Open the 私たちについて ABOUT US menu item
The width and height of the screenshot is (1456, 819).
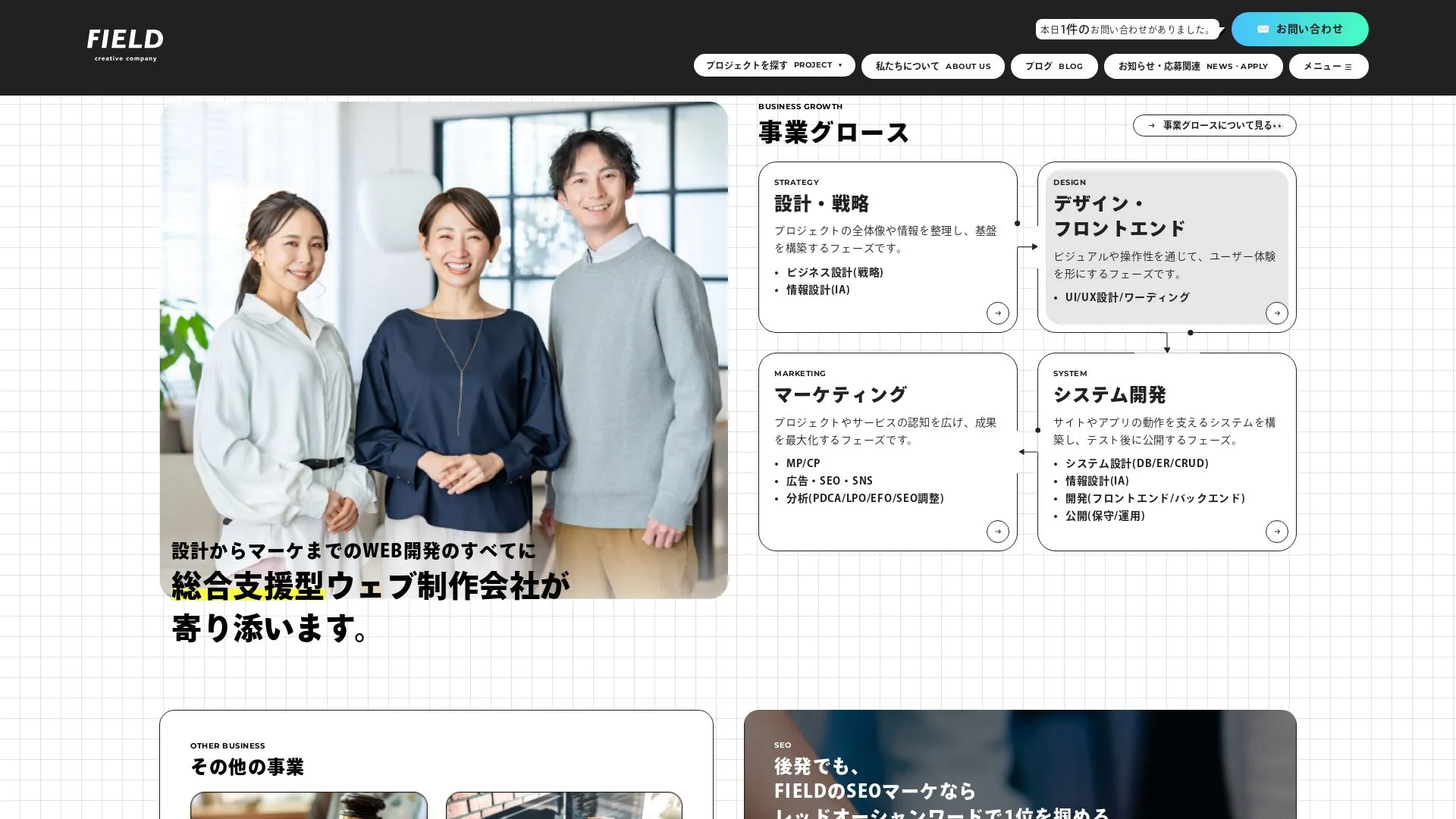[933, 66]
